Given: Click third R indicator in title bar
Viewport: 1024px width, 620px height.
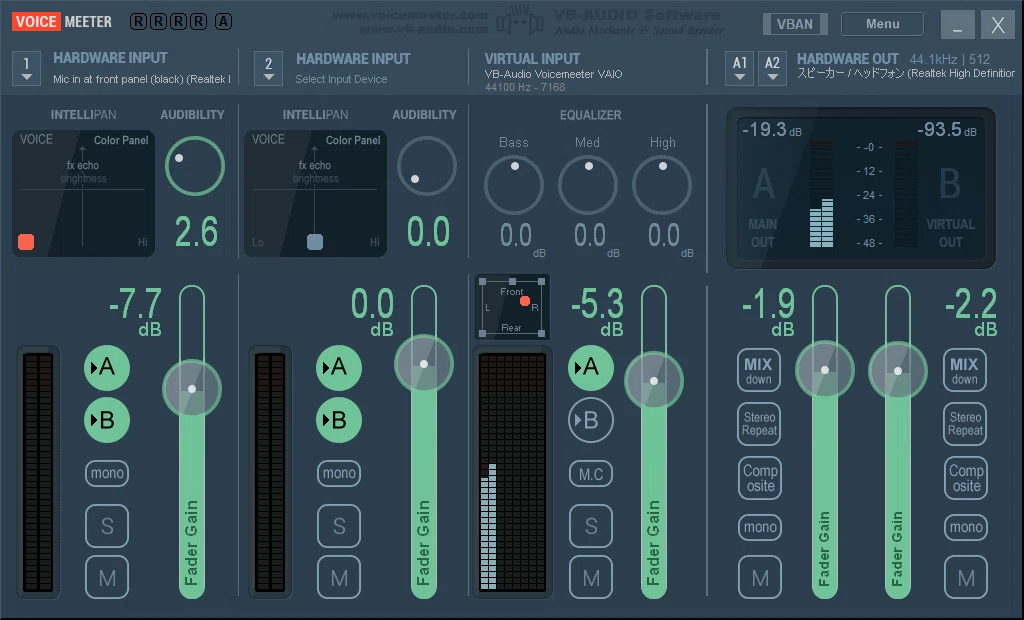Looking at the screenshot, I should 178,22.
